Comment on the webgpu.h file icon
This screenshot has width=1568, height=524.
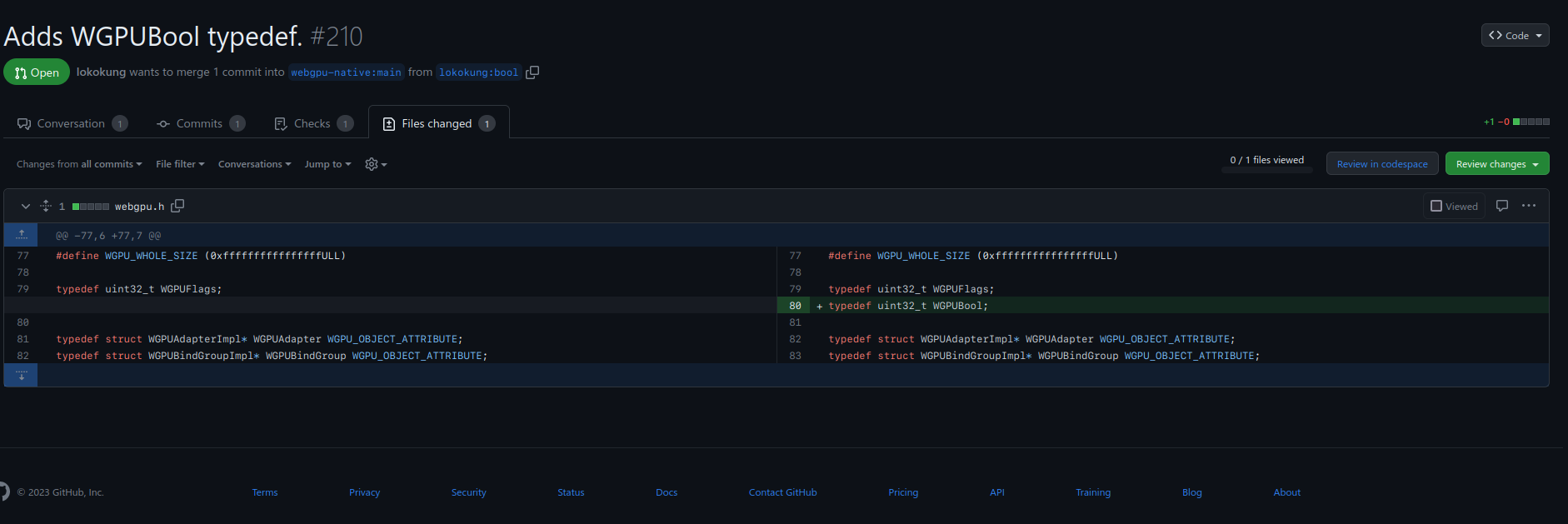coord(1501,206)
